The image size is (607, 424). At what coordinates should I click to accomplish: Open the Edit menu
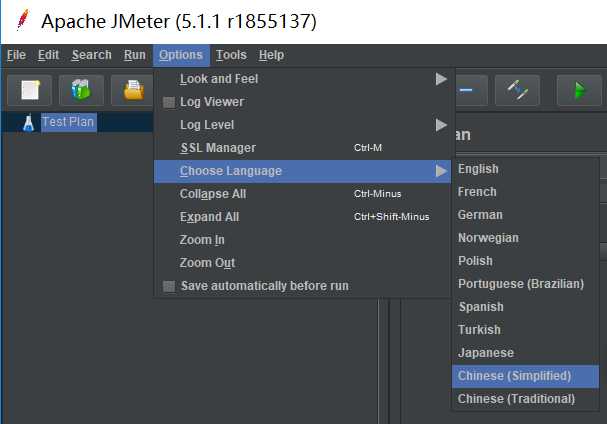pyautogui.click(x=48, y=55)
